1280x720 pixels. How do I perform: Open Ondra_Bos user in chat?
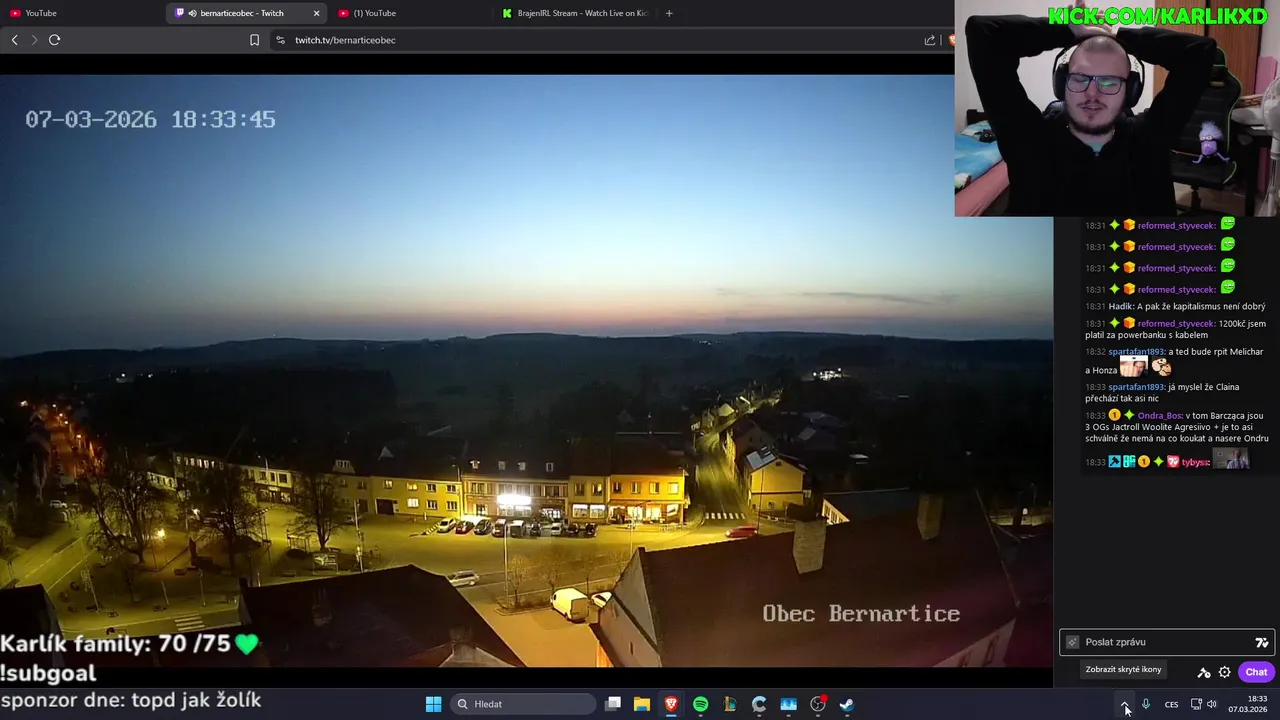pyautogui.click(x=1160, y=415)
